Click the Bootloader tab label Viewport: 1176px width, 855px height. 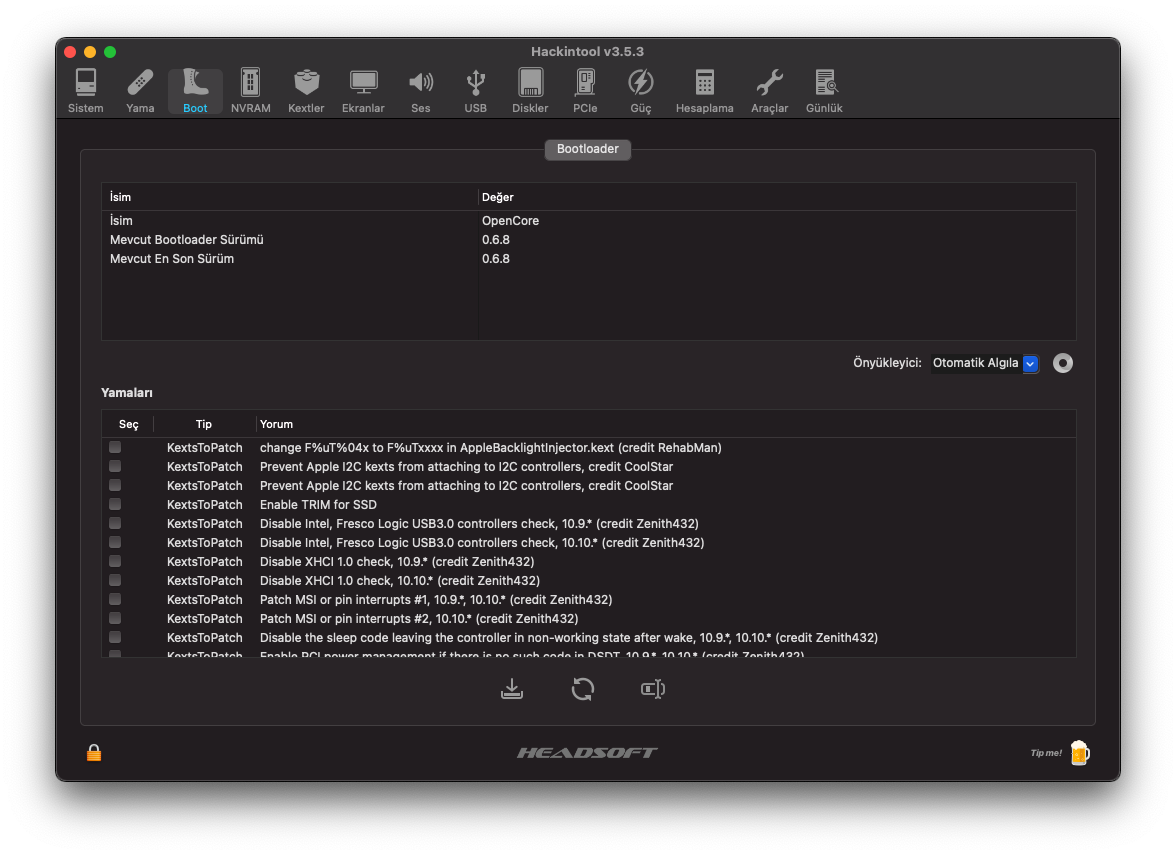point(587,149)
